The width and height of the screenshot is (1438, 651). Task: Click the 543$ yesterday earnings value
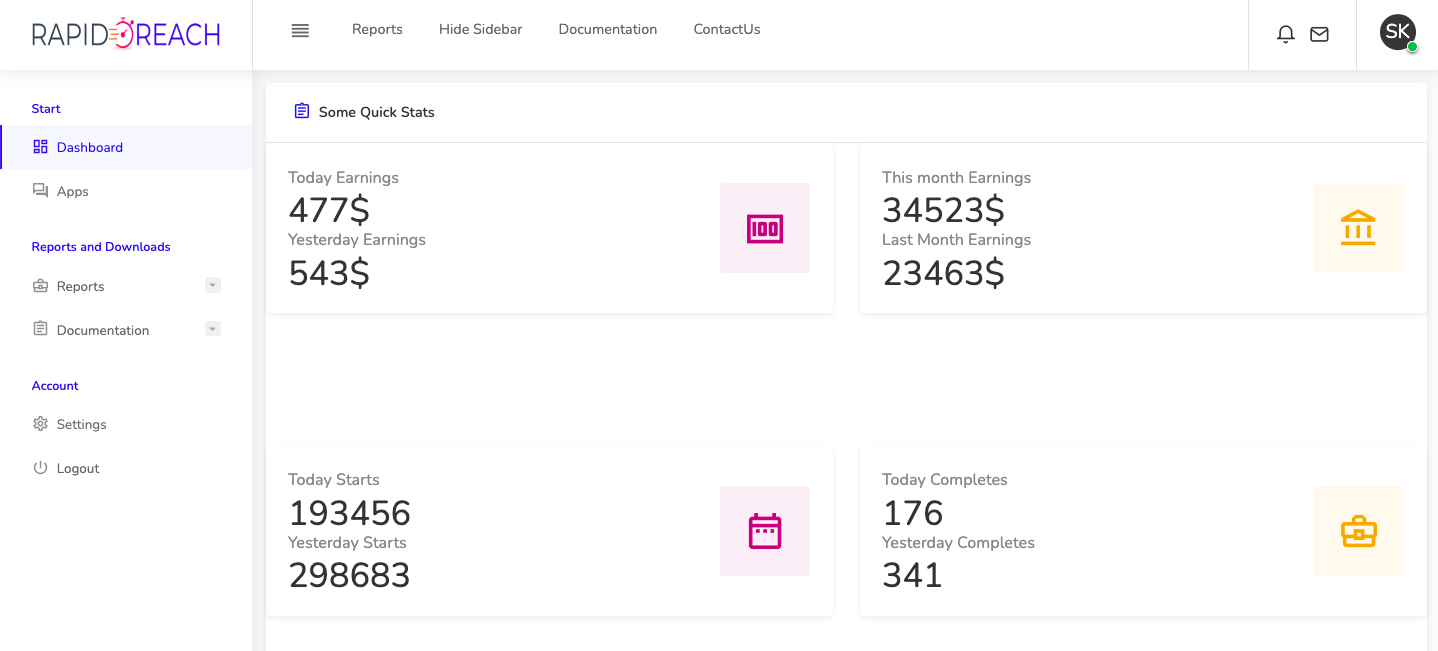click(x=329, y=273)
